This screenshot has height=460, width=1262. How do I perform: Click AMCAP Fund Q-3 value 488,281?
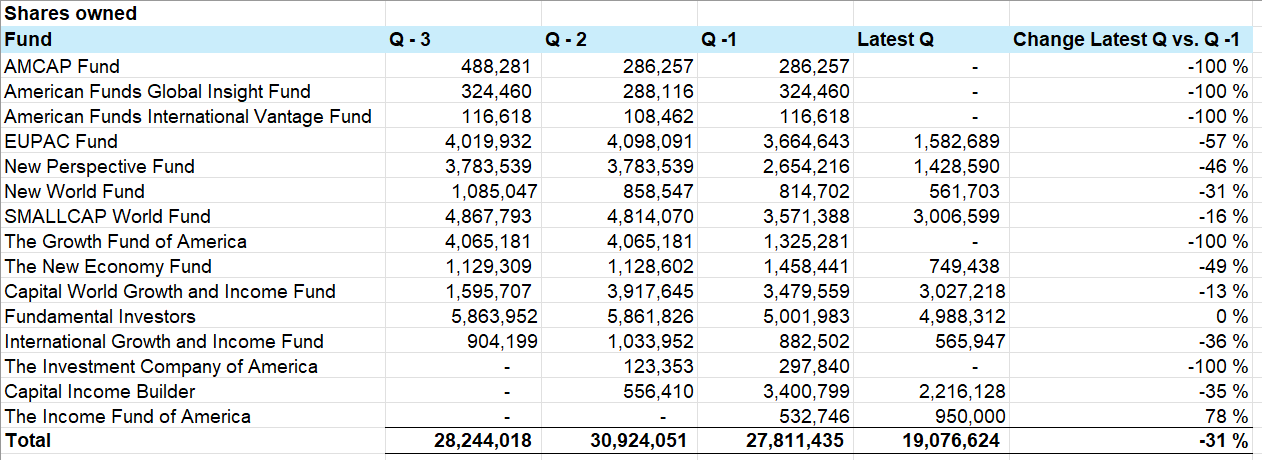coord(496,66)
